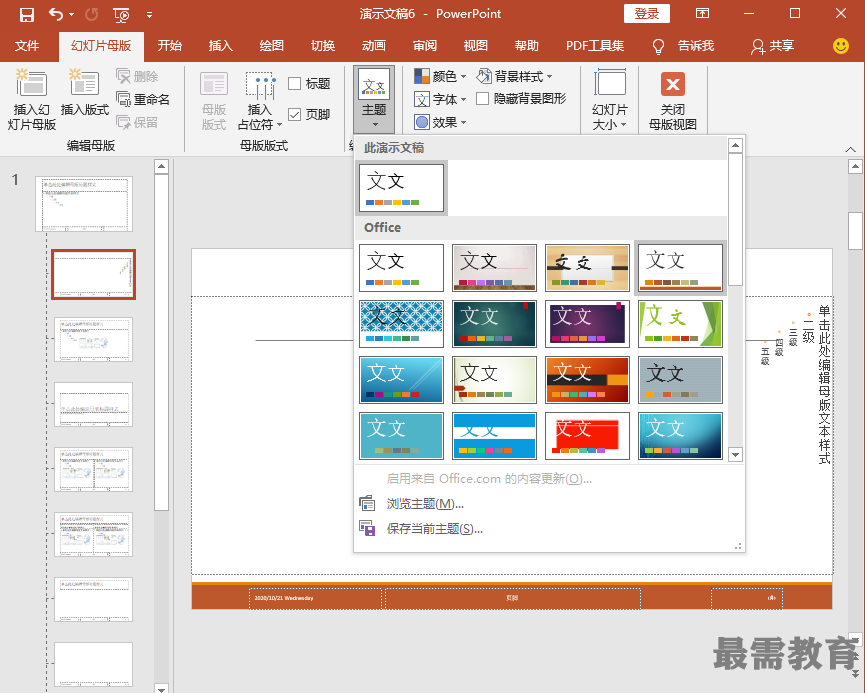Open the 视图 tab
Screen dimensions: 865x693
click(476, 46)
